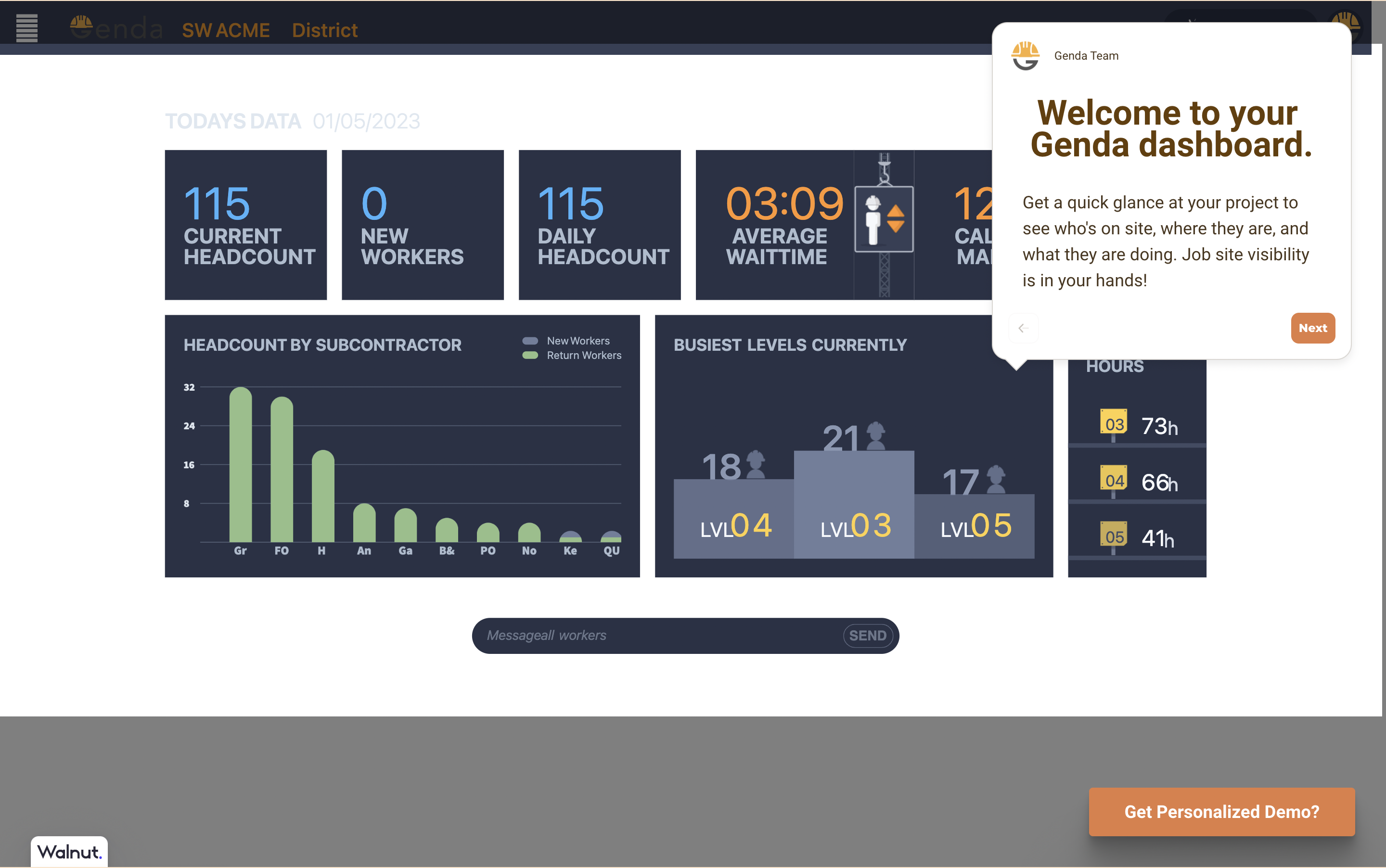1386x868 pixels.
Task: Click the Genda Team logo in popup
Action: (x=1026, y=56)
